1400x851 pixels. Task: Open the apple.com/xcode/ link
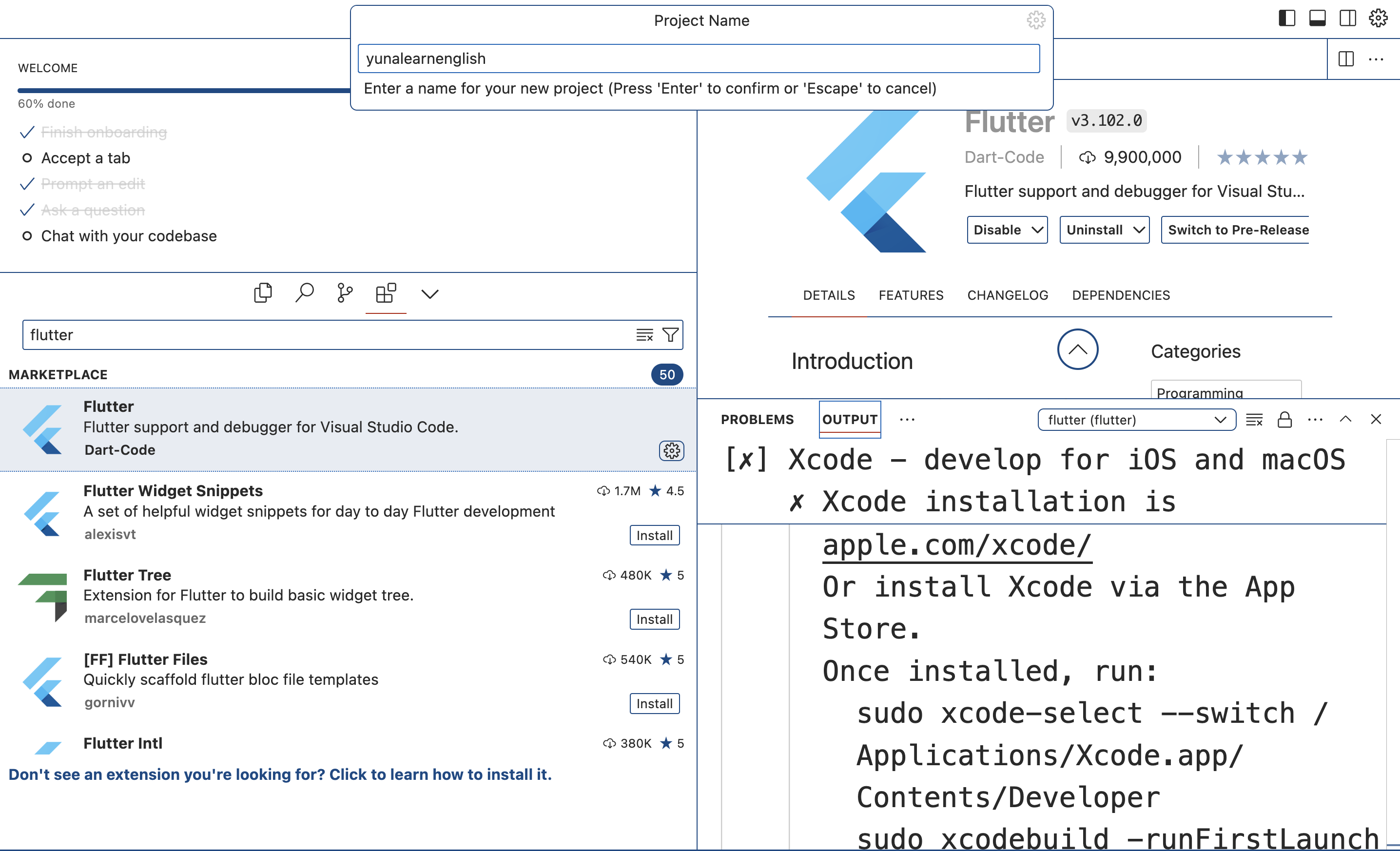tap(957, 545)
